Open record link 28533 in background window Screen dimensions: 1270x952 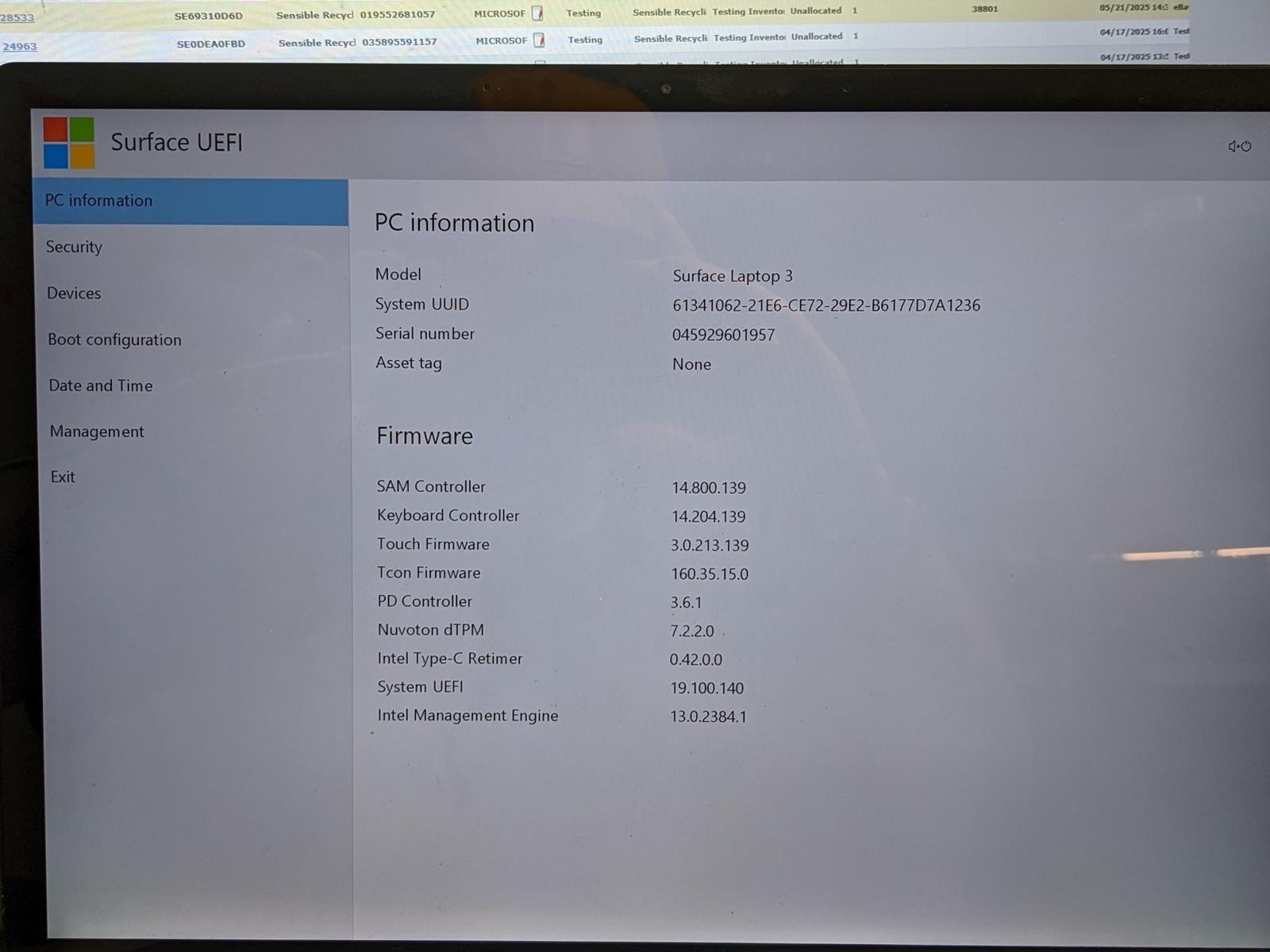coord(17,17)
